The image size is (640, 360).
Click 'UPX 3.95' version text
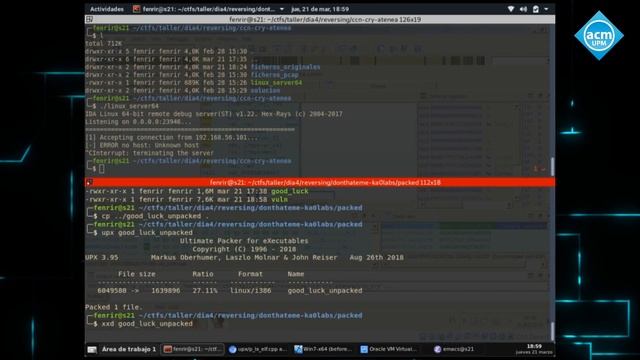click(x=102, y=258)
